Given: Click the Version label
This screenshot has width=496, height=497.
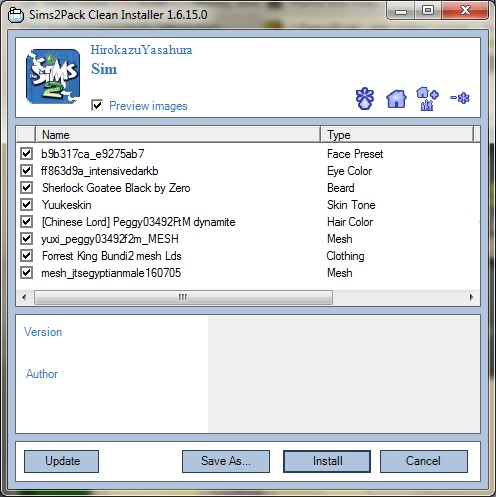Looking at the screenshot, I should click(43, 332).
